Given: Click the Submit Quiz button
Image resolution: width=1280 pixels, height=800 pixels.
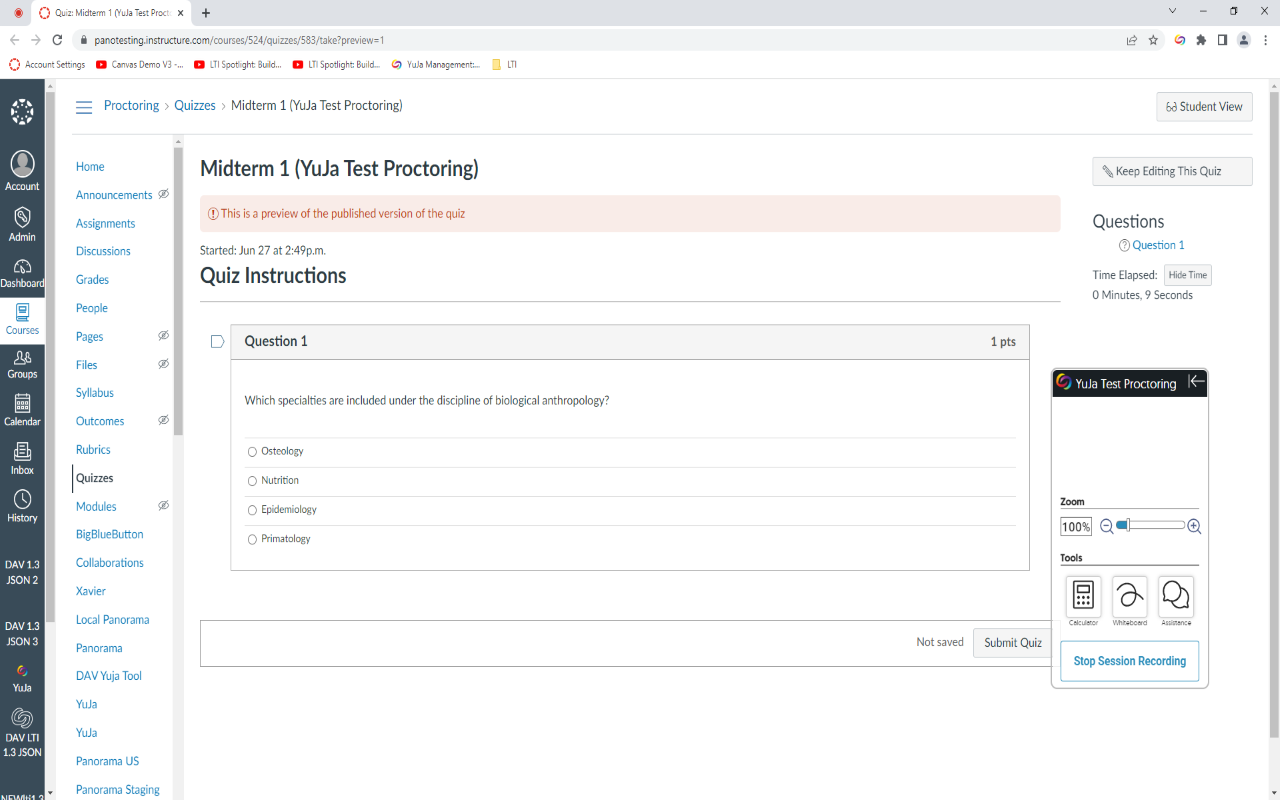Looking at the screenshot, I should tap(1012, 643).
